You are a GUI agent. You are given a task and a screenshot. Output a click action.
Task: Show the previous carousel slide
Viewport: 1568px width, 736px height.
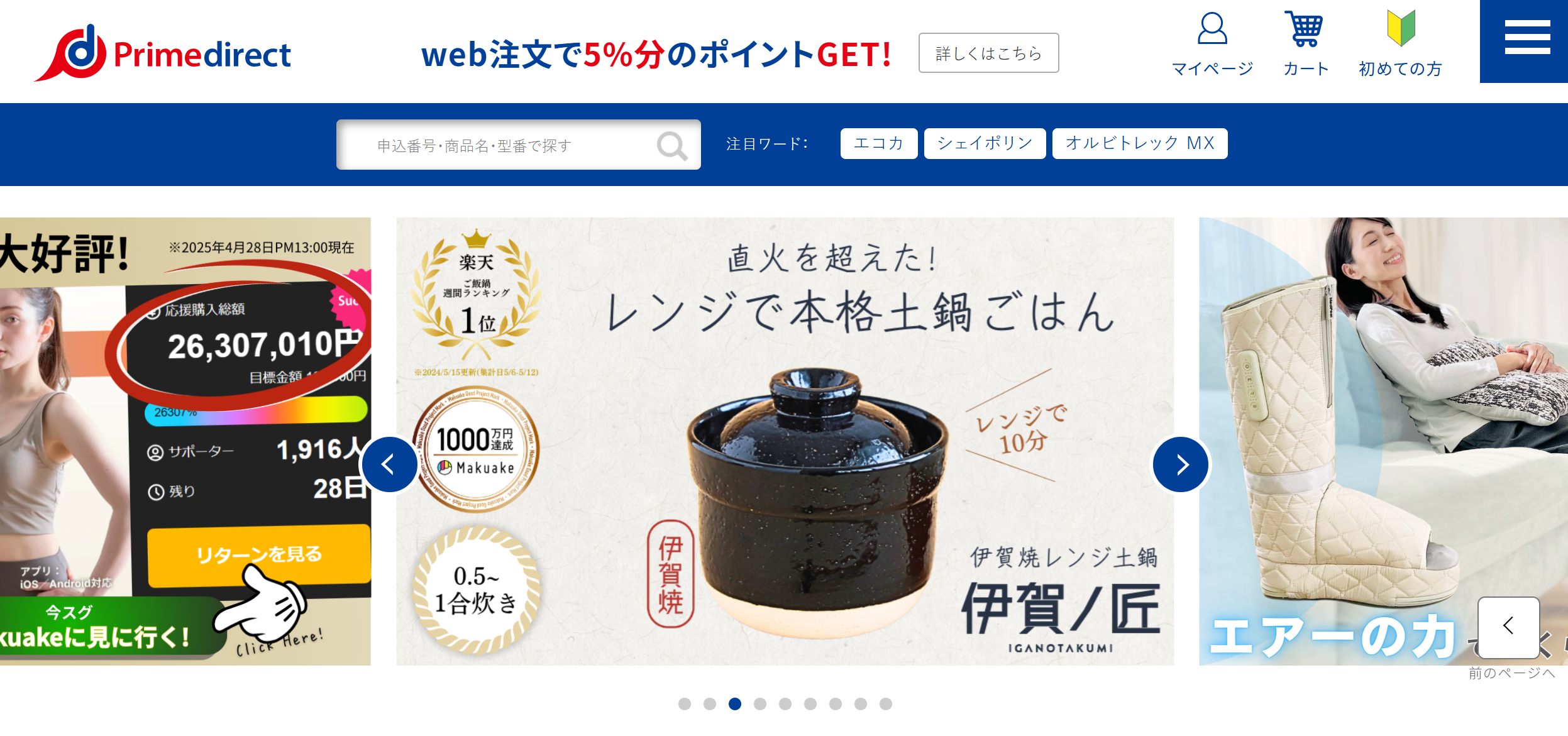click(389, 464)
